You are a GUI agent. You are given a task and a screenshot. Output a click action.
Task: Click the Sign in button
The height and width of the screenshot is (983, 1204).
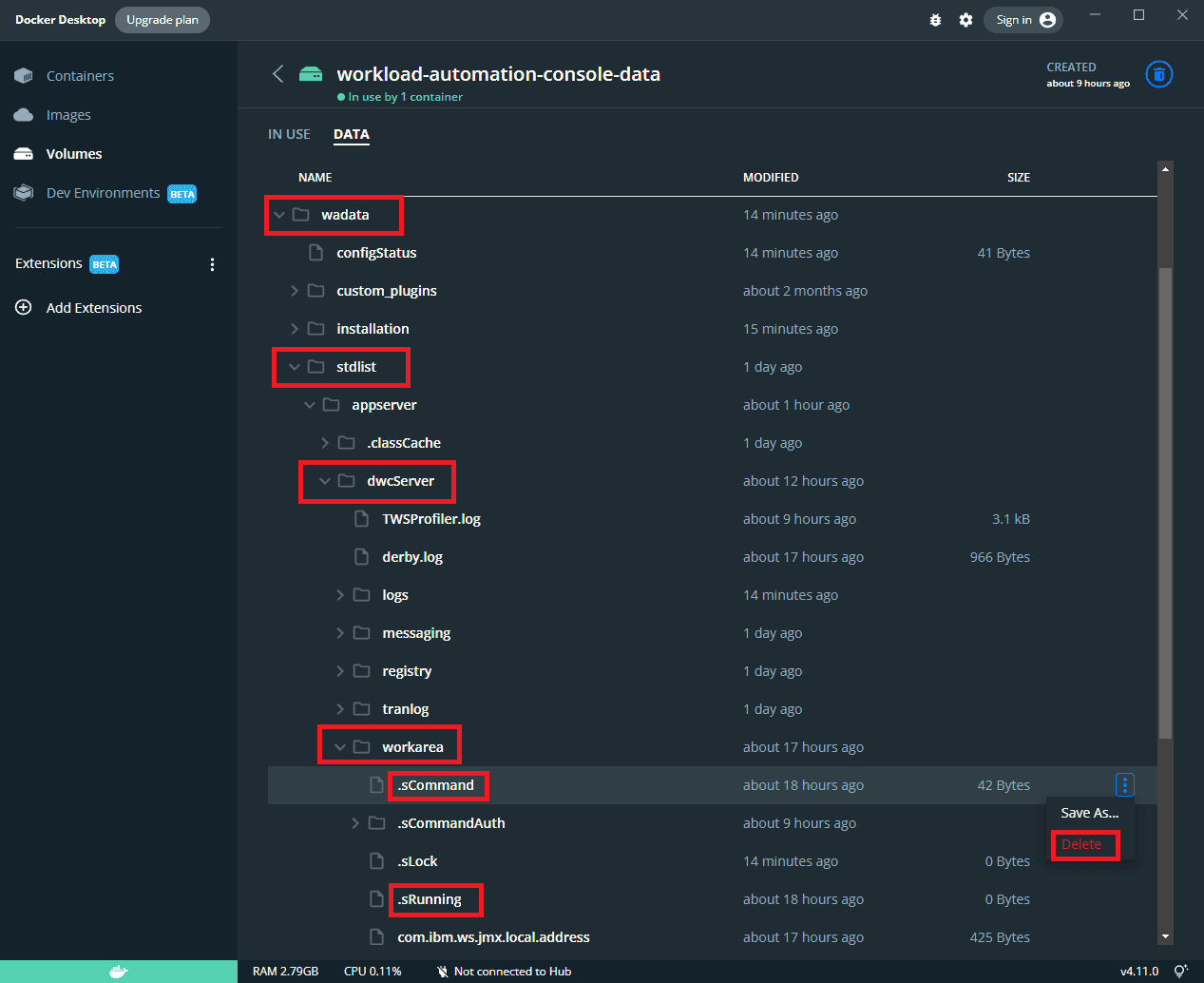(x=1023, y=20)
